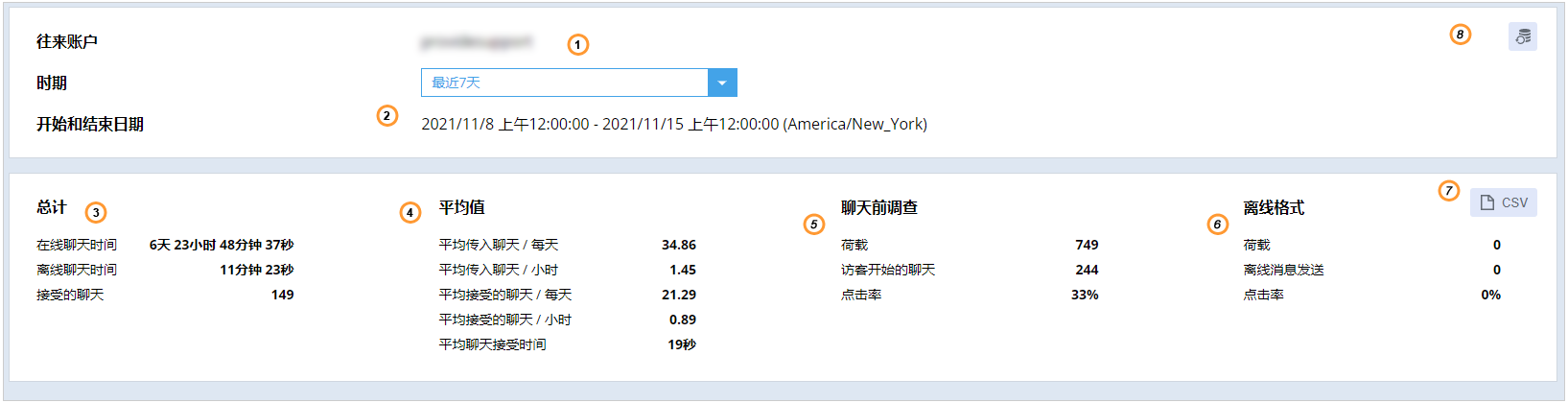Image resolution: width=1568 pixels, height=403 pixels.
Task: Click circled marker 5 under 聊天前调查
Action: click(x=813, y=225)
